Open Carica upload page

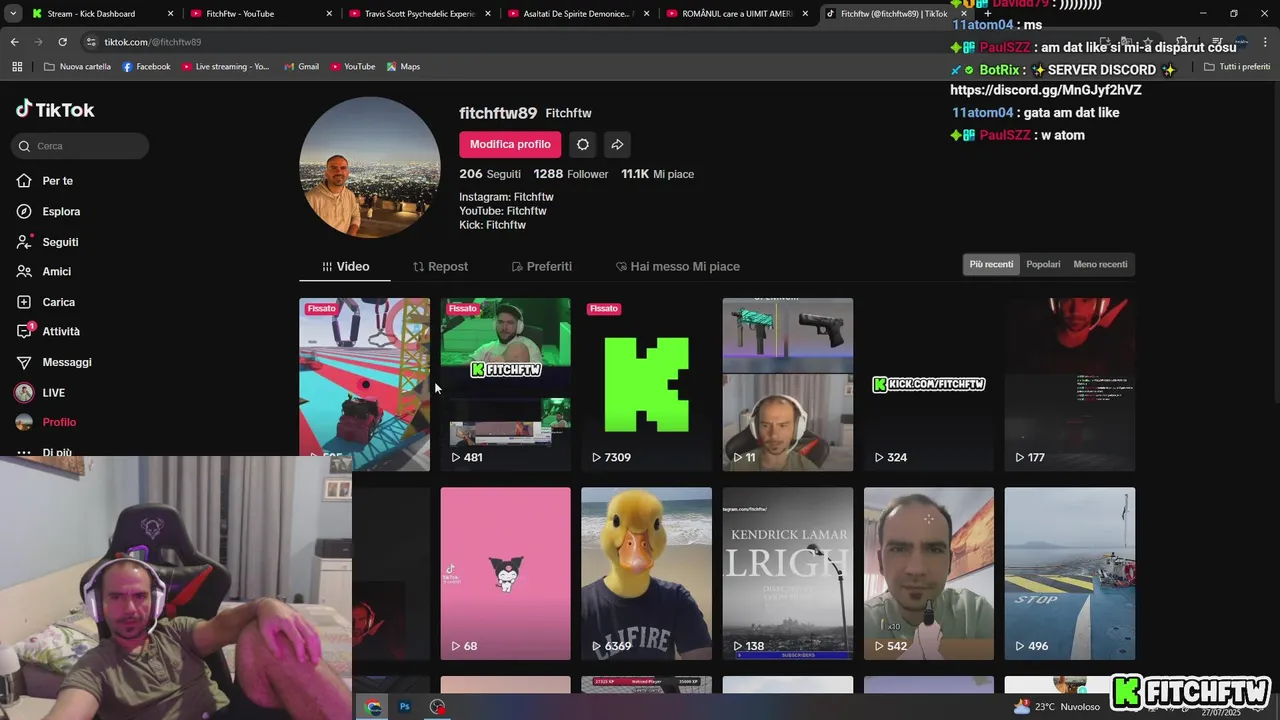pos(46,302)
